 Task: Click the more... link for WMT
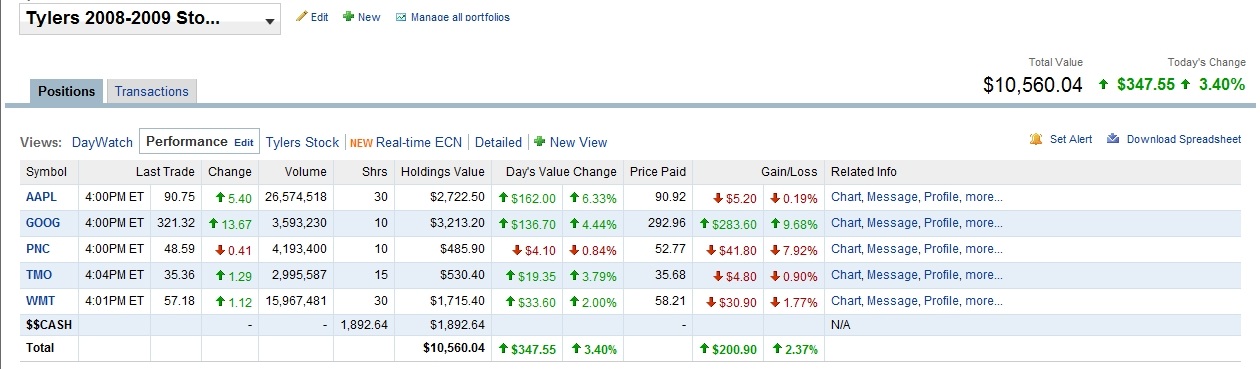pos(984,301)
